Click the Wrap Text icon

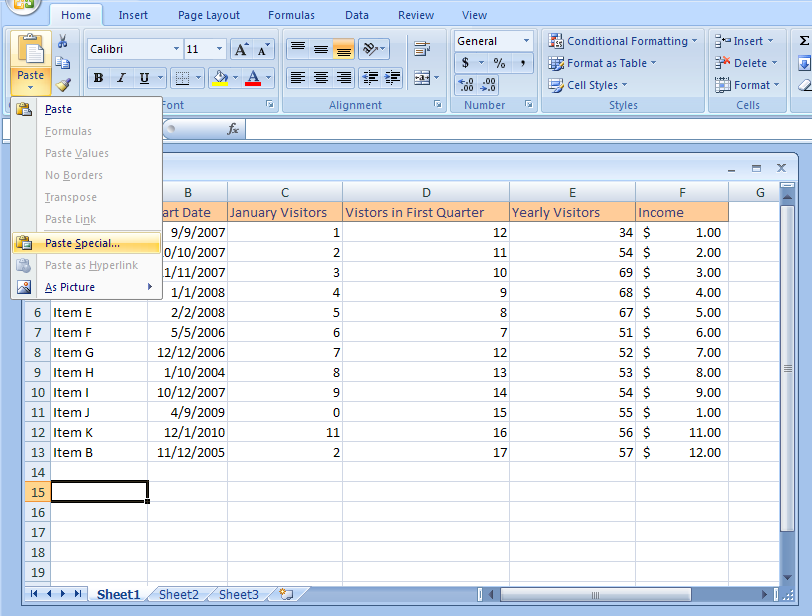click(x=422, y=49)
